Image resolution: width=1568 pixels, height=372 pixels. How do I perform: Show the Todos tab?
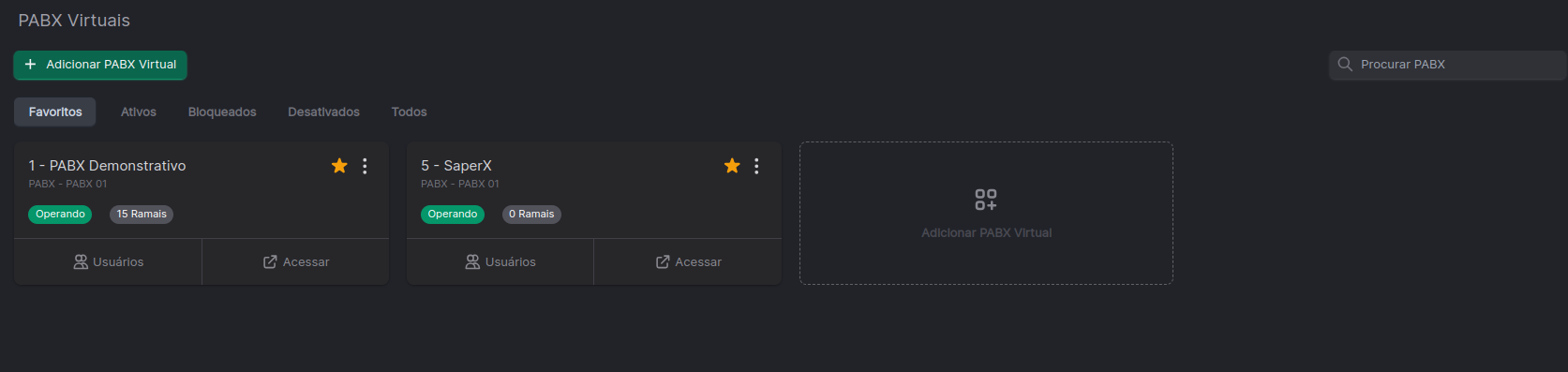[409, 112]
